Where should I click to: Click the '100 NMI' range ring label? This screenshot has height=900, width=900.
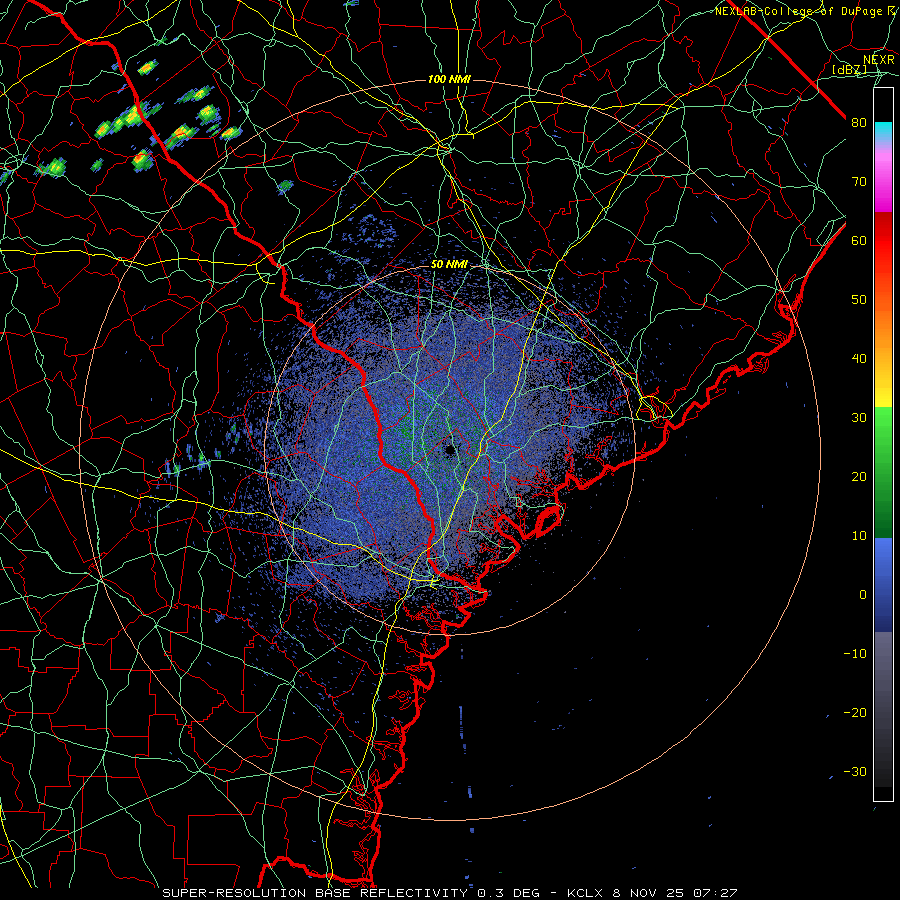coord(449,79)
